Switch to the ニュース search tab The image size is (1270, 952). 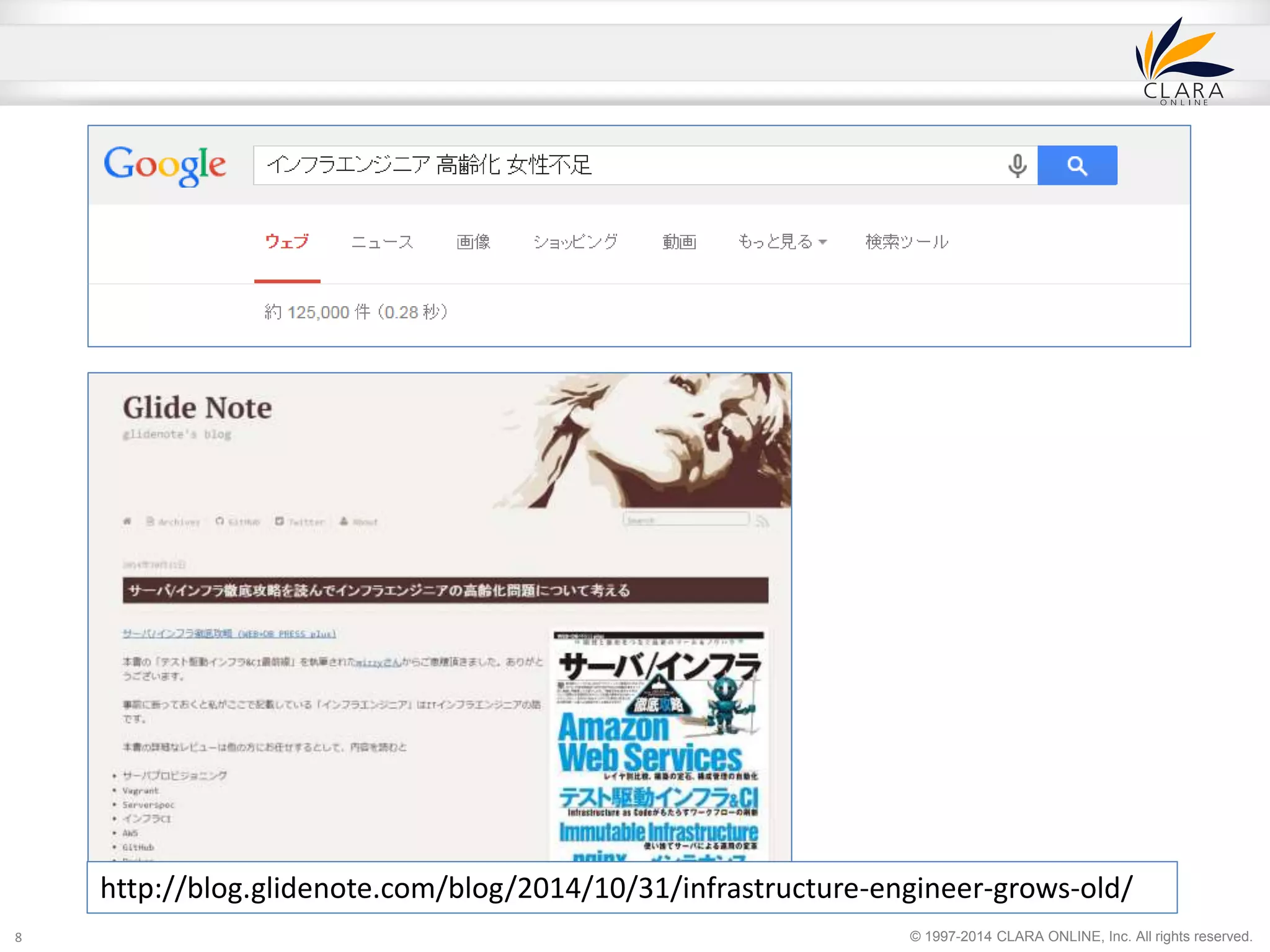coord(382,242)
